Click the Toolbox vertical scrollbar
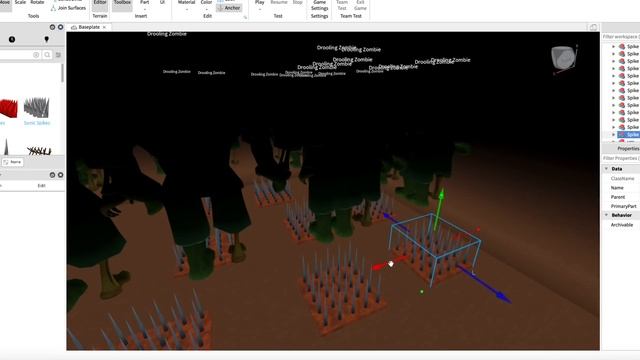 click(x=62, y=73)
